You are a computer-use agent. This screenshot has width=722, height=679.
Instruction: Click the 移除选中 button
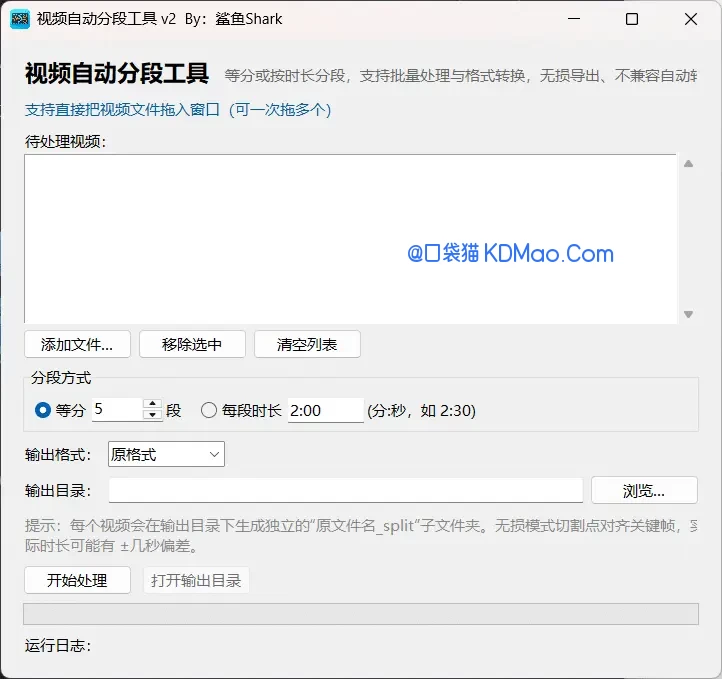pyautogui.click(x=192, y=344)
